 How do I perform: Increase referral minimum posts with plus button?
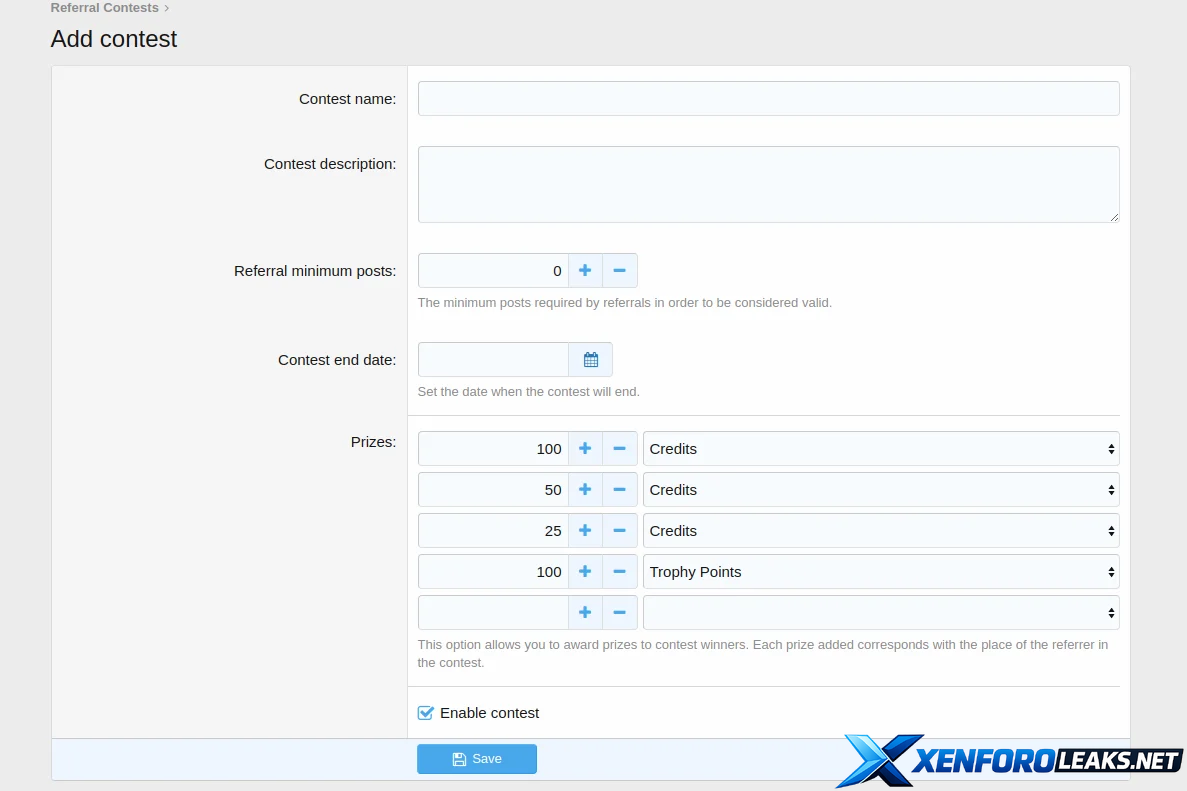[x=585, y=271]
